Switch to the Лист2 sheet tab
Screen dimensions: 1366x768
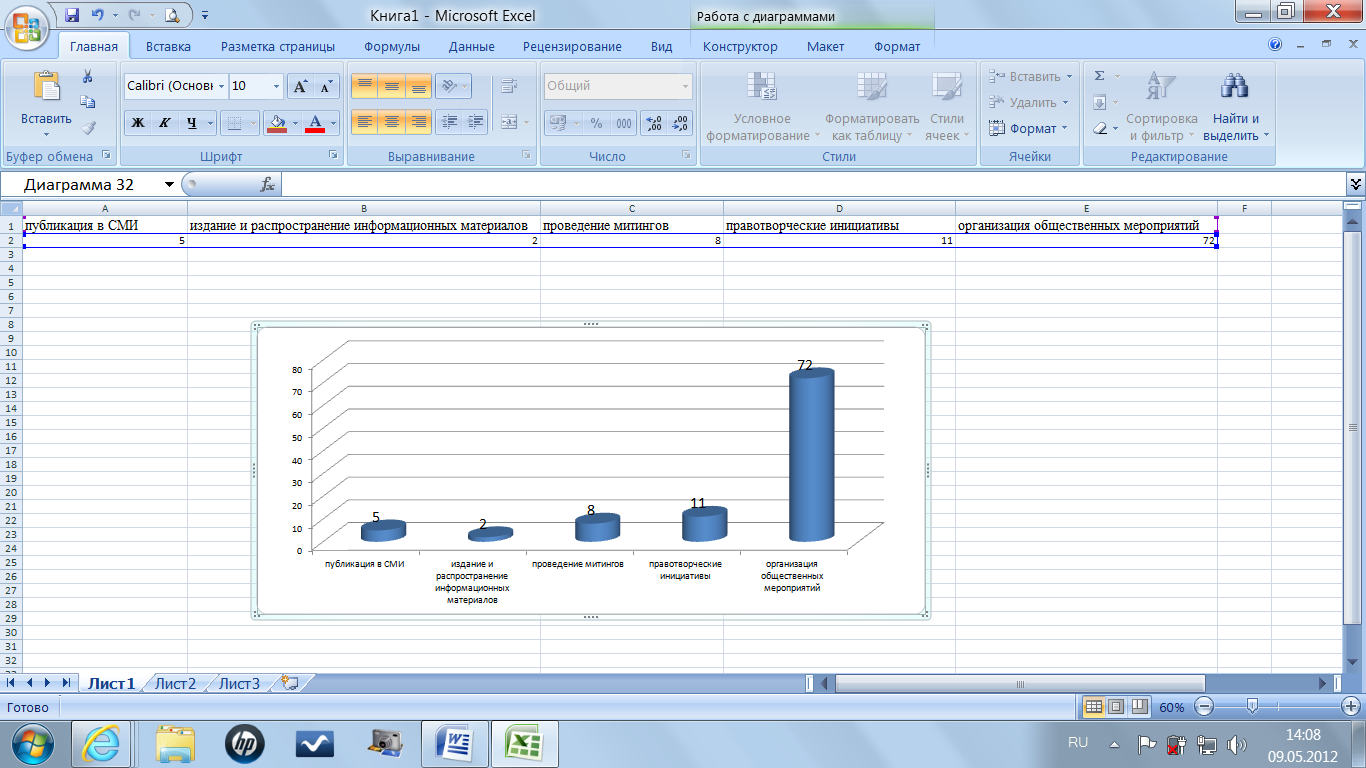[x=176, y=684]
